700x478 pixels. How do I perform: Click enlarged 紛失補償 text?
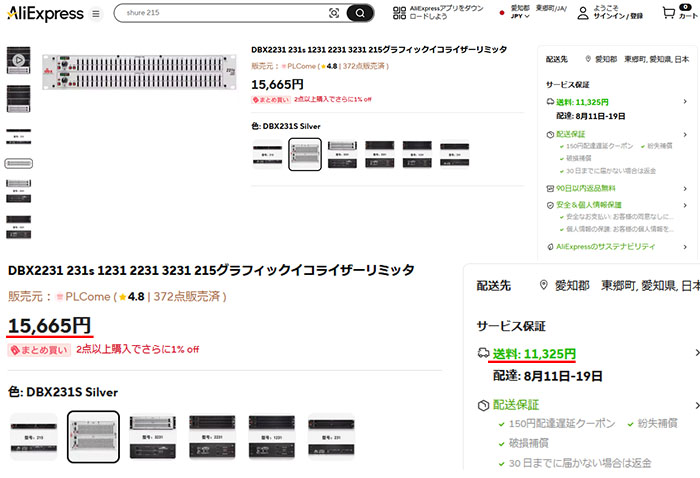(657, 423)
